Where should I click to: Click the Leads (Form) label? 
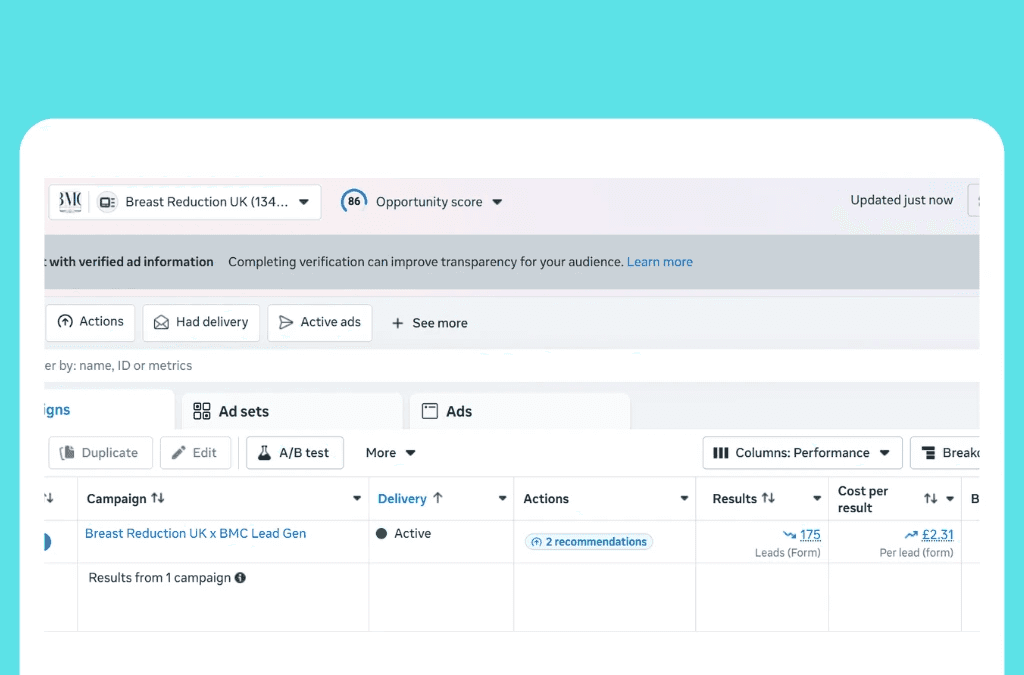(x=788, y=553)
